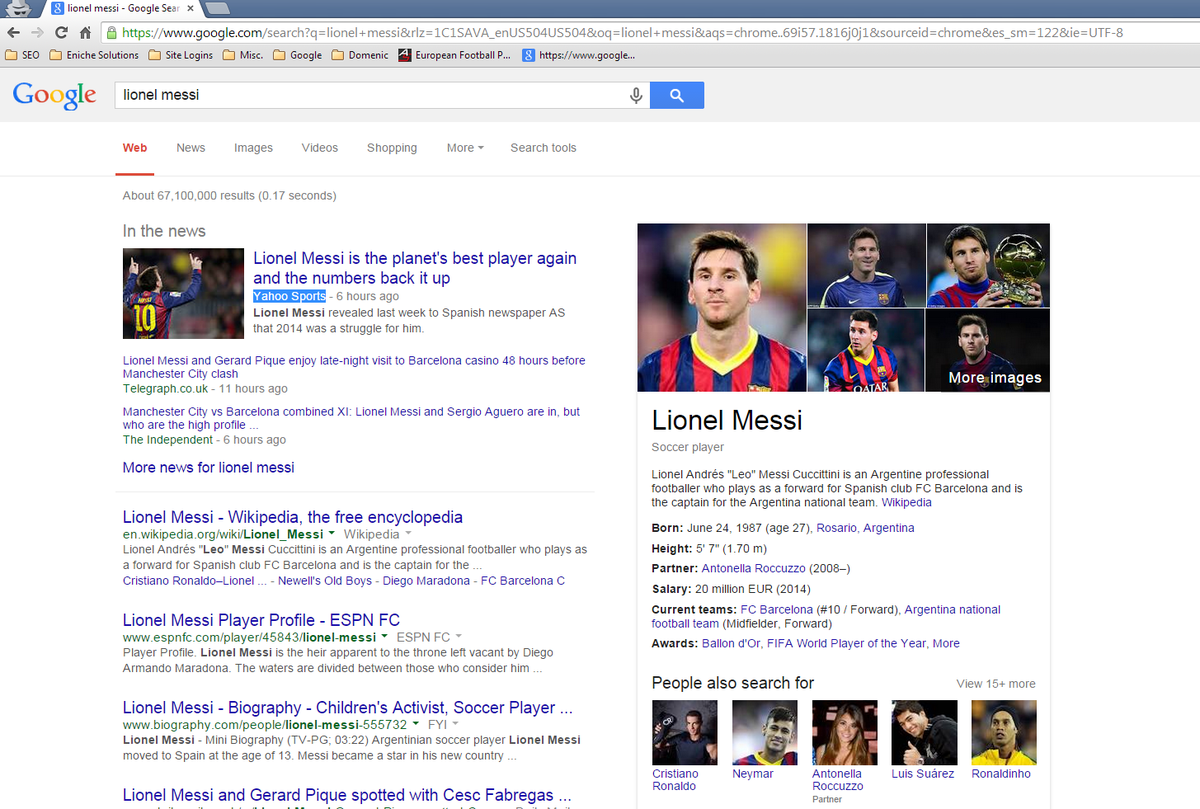Open the Wikipedia result's green URL arrow
This screenshot has width=1200, height=809.
pos(333,535)
